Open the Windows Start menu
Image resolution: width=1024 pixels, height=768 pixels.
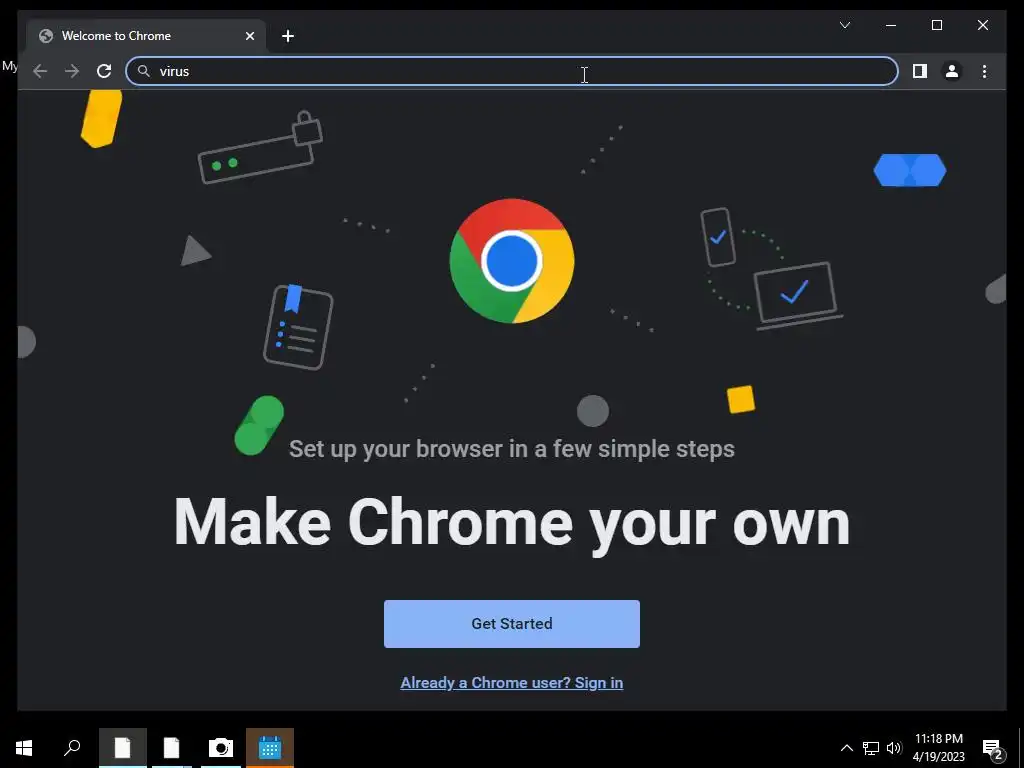[x=24, y=748]
